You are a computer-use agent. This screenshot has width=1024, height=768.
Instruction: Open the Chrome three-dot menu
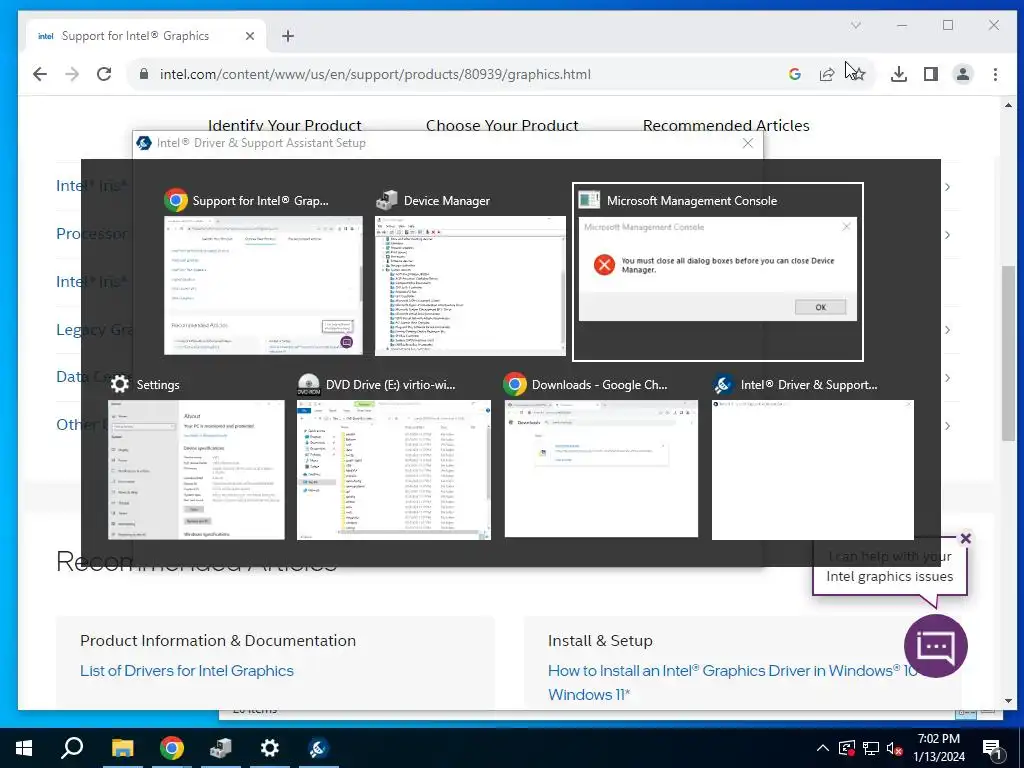coord(995,74)
